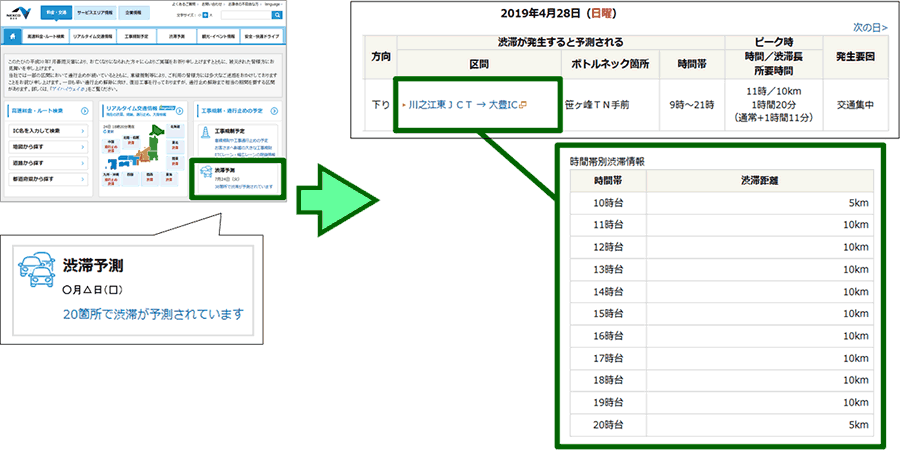
Task: Click the 17時台 row
Action: 722,359
